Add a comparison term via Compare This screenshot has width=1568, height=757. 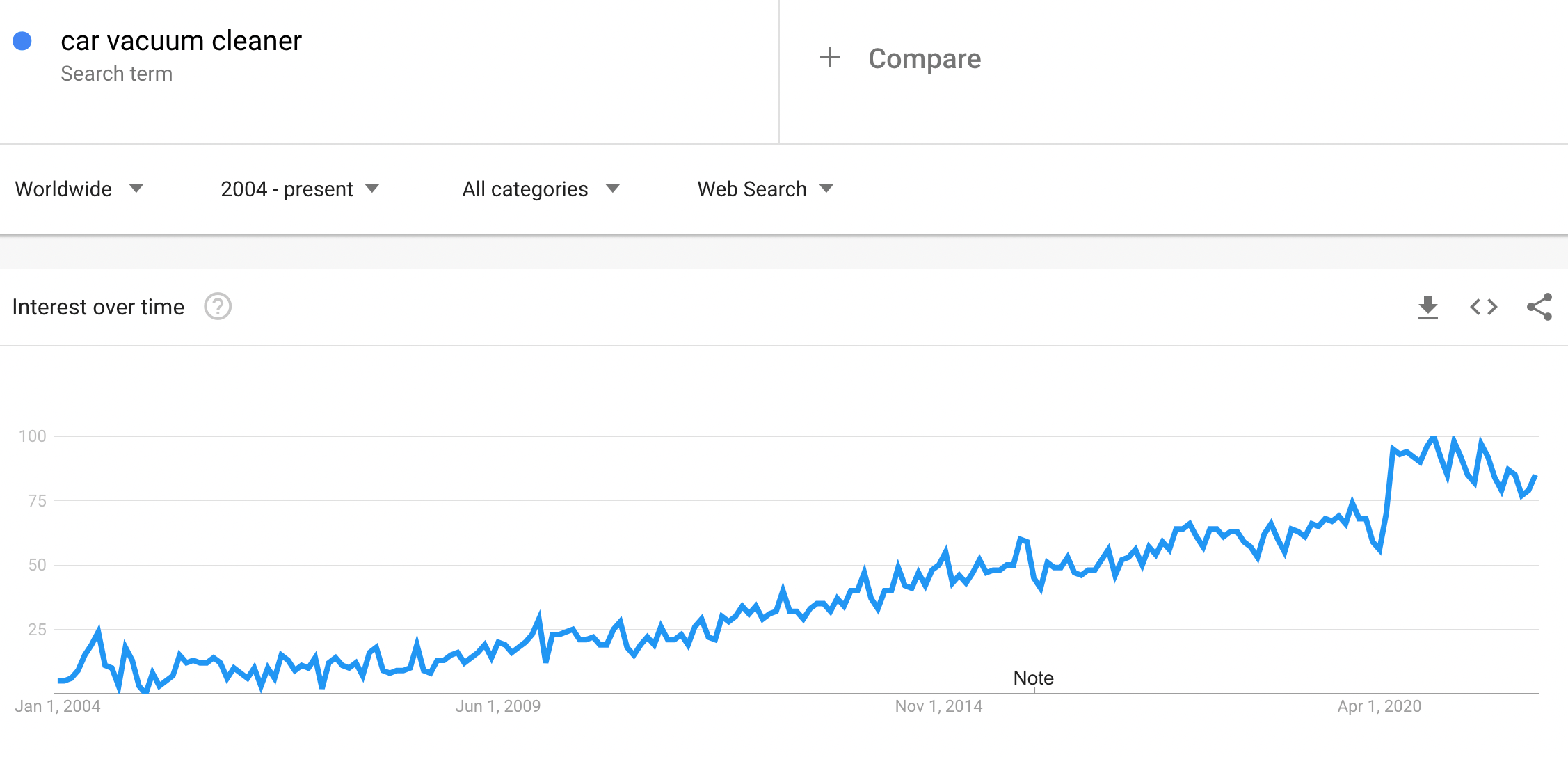pyautogui.click(x=924, y=58)
